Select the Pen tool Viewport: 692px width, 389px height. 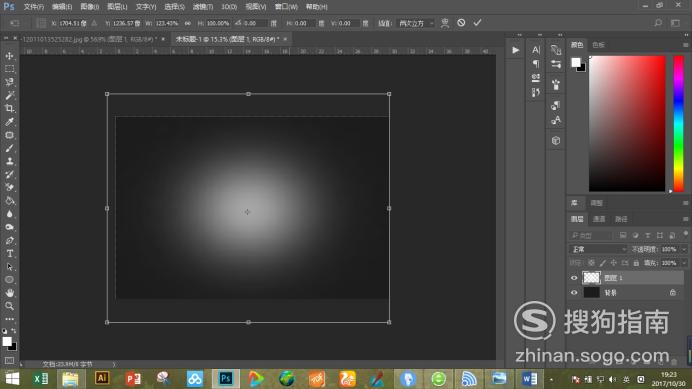[9, 241]
